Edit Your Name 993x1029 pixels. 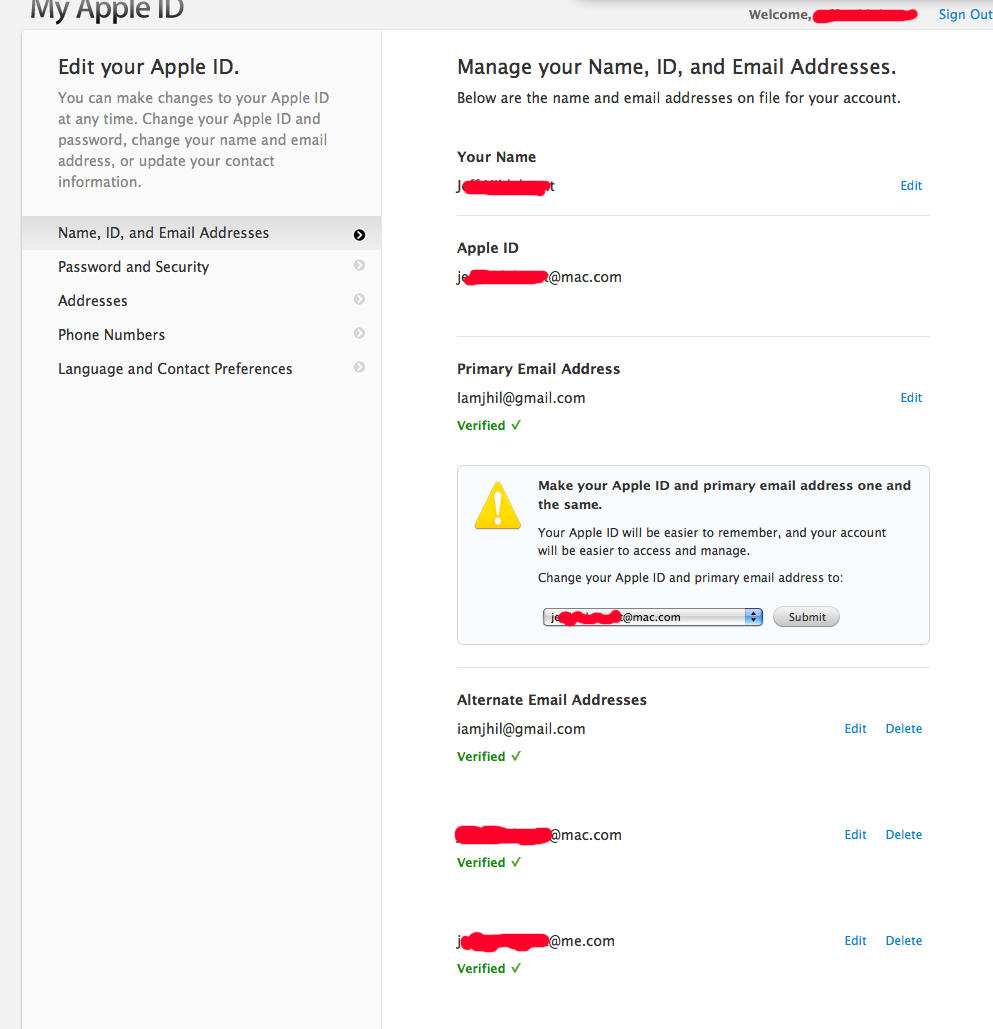coord(911,186)
